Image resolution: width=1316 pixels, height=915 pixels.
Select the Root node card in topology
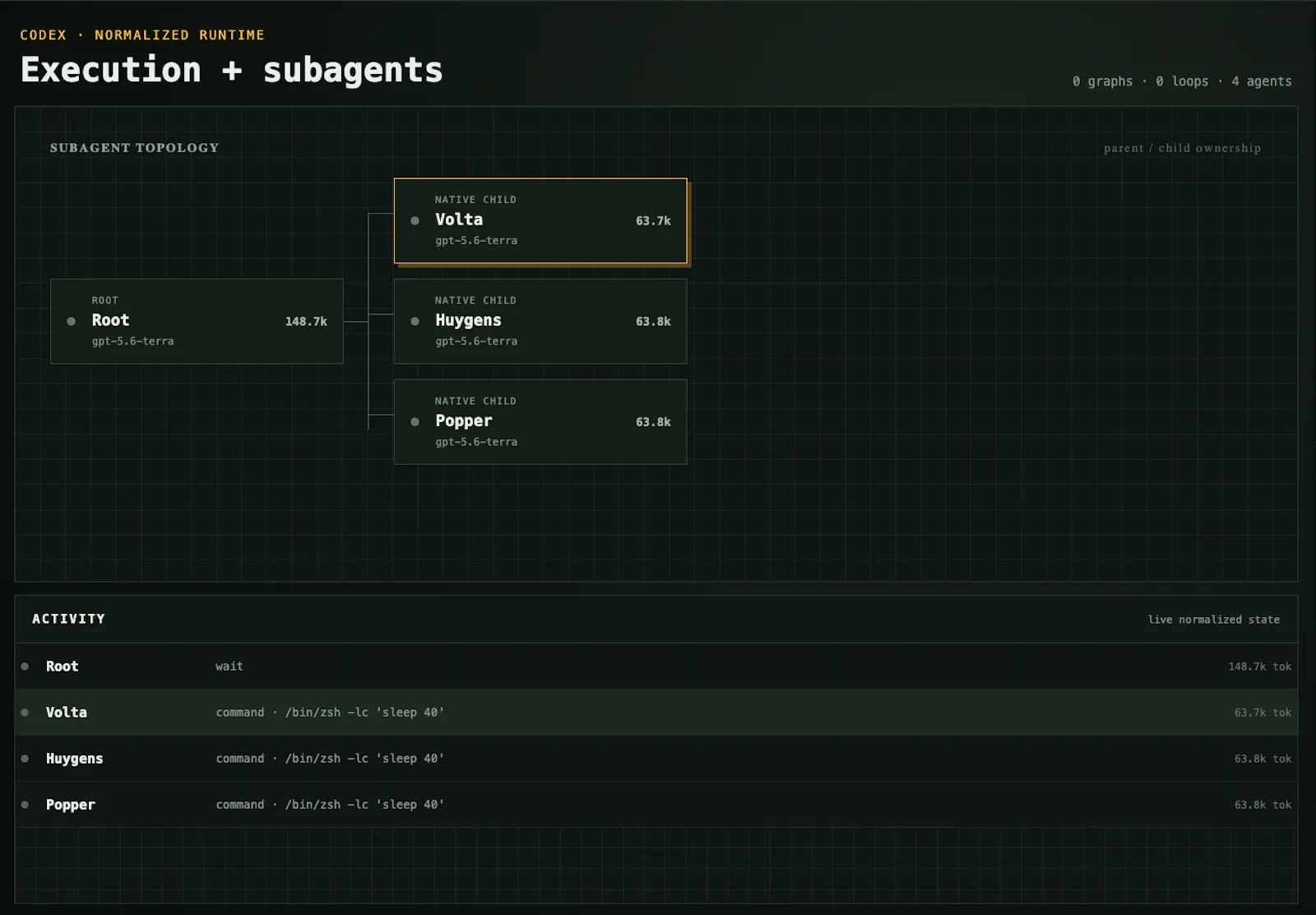(197, 321)
